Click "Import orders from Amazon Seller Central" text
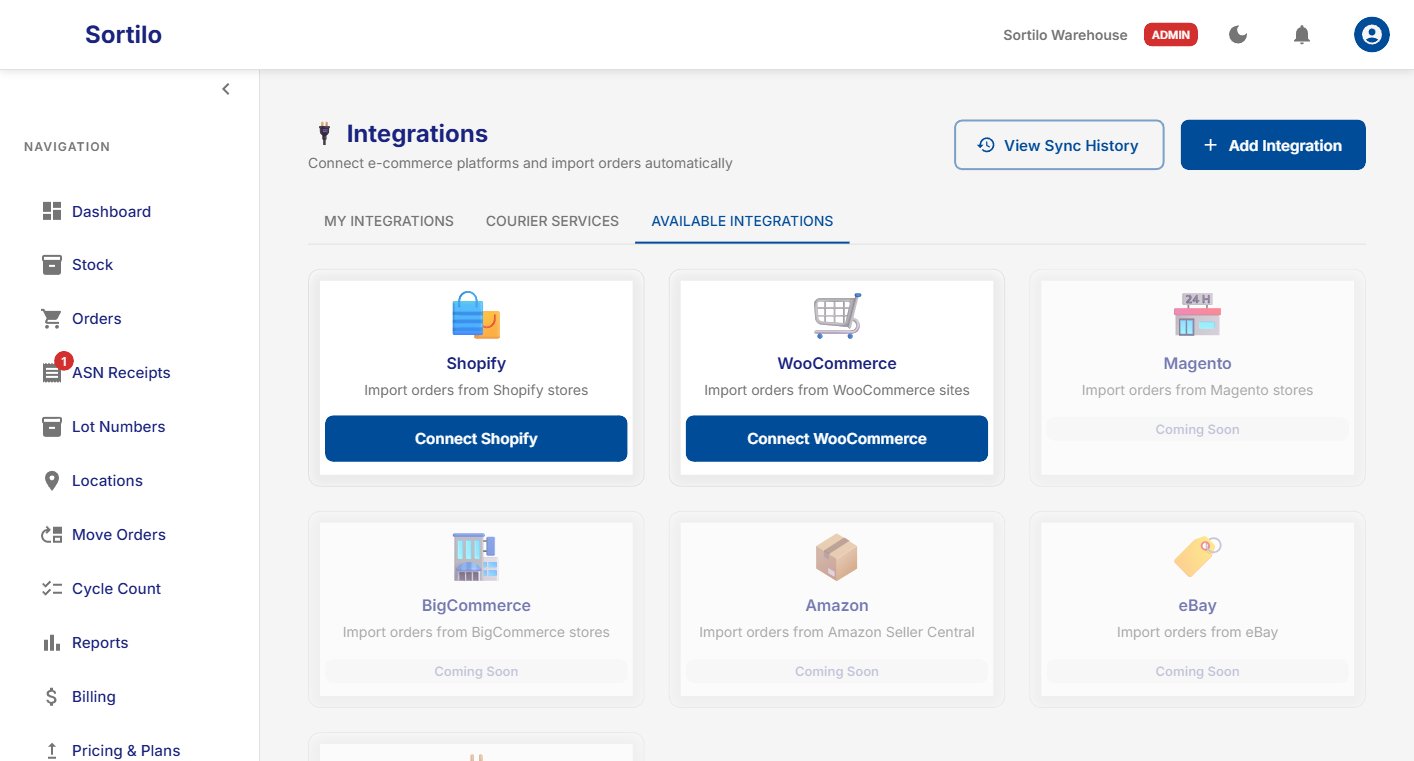1414x761 pixels. (837, 632)
